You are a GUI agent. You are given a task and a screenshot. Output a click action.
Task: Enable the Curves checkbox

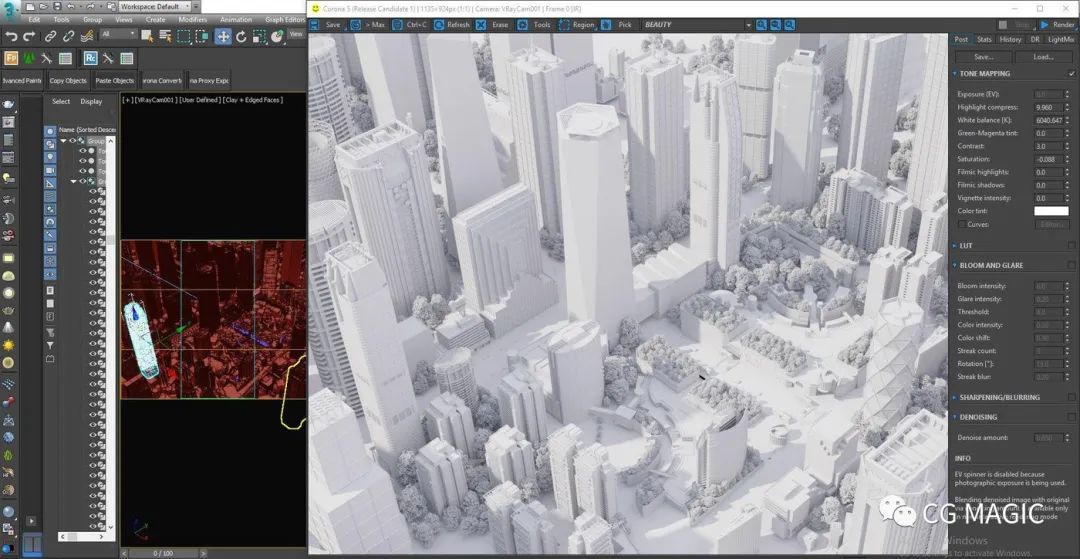click(962, 224)
